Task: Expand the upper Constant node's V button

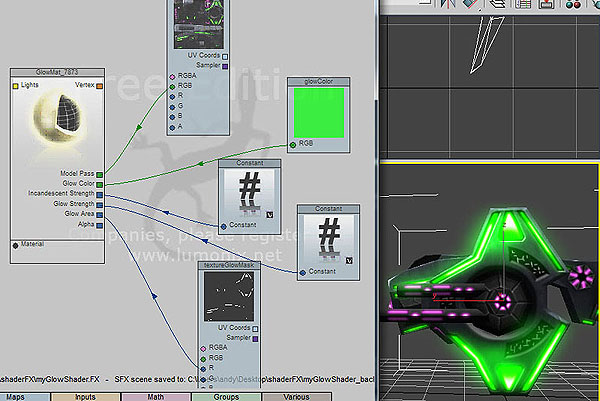Action: pyautogui.click(x=269, y=214)
